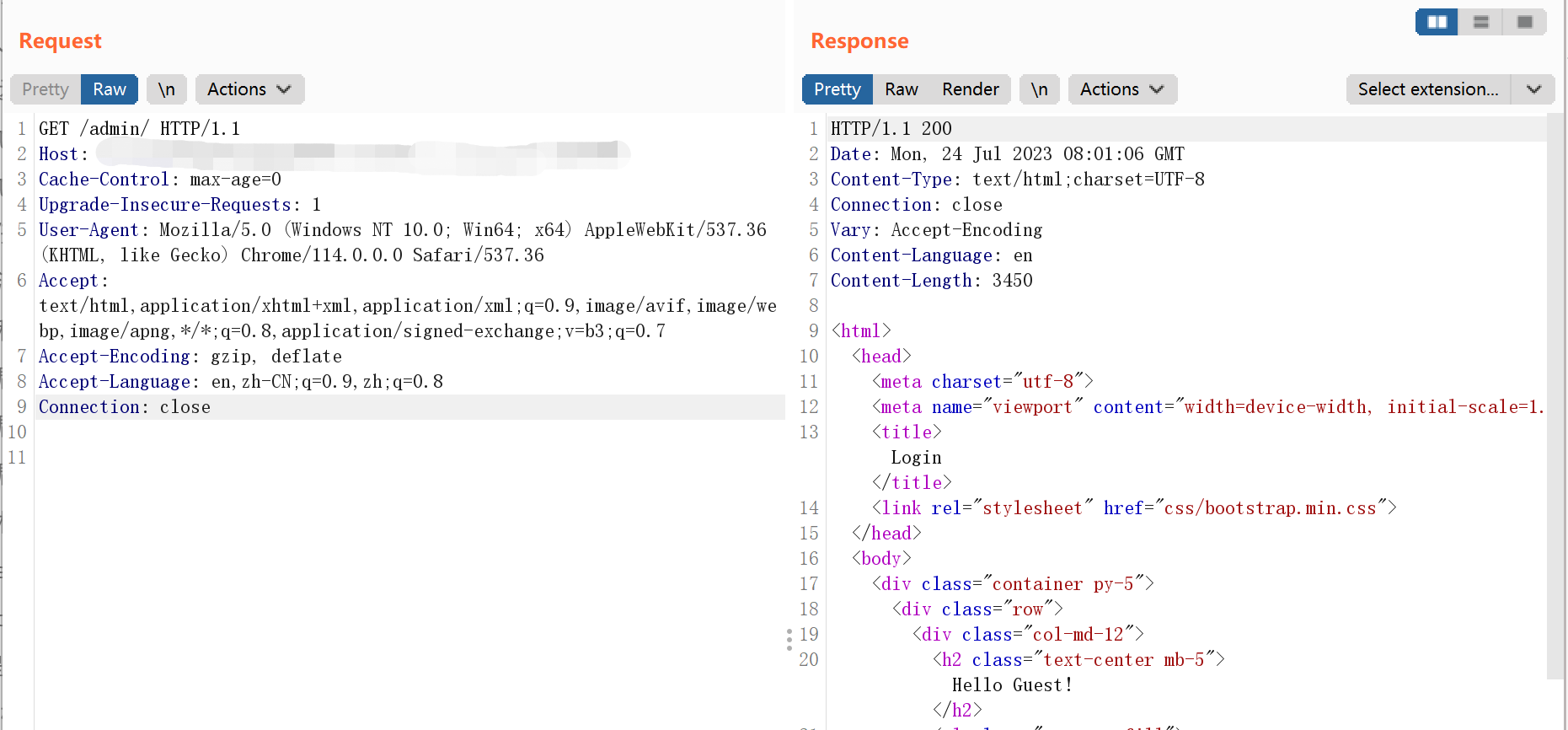This screenshot has height=730, width=1568.
Task: Switch to top-bottom split layout icon
Action: tap(1480, 22)
